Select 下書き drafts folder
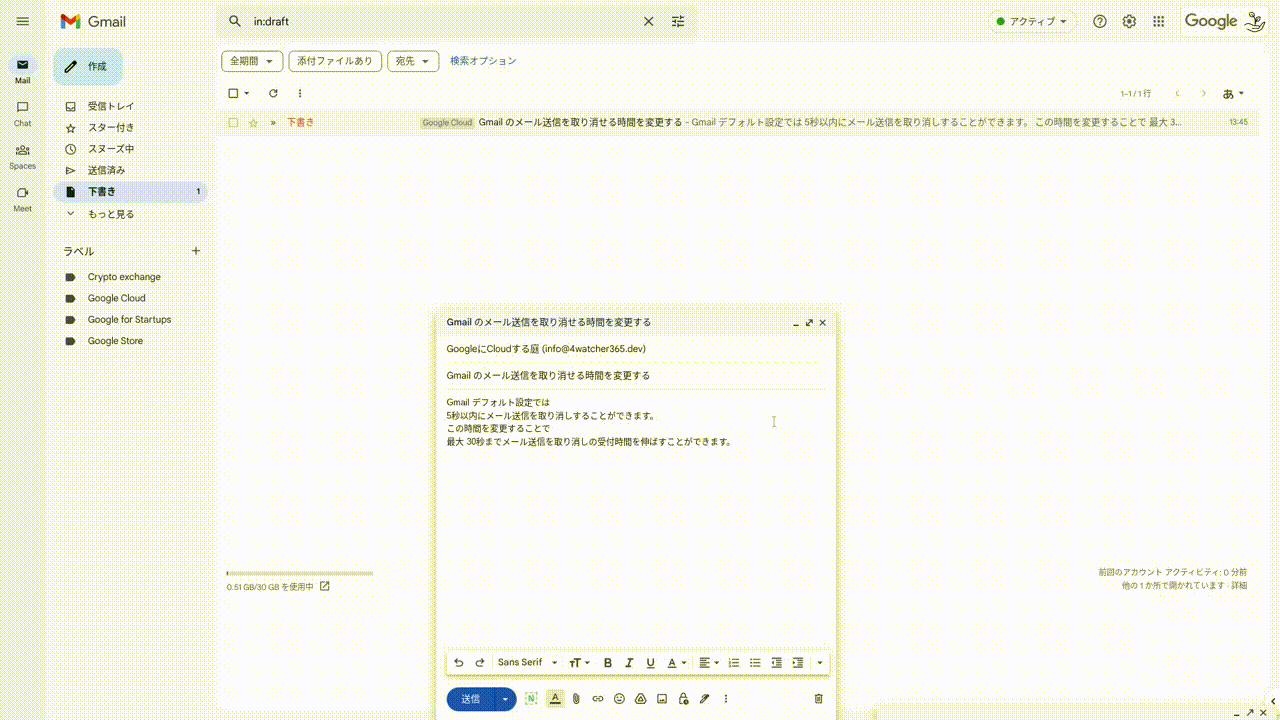Viewport: 1280px width, 720px height. pyautogui.click(x=130, y=192)
